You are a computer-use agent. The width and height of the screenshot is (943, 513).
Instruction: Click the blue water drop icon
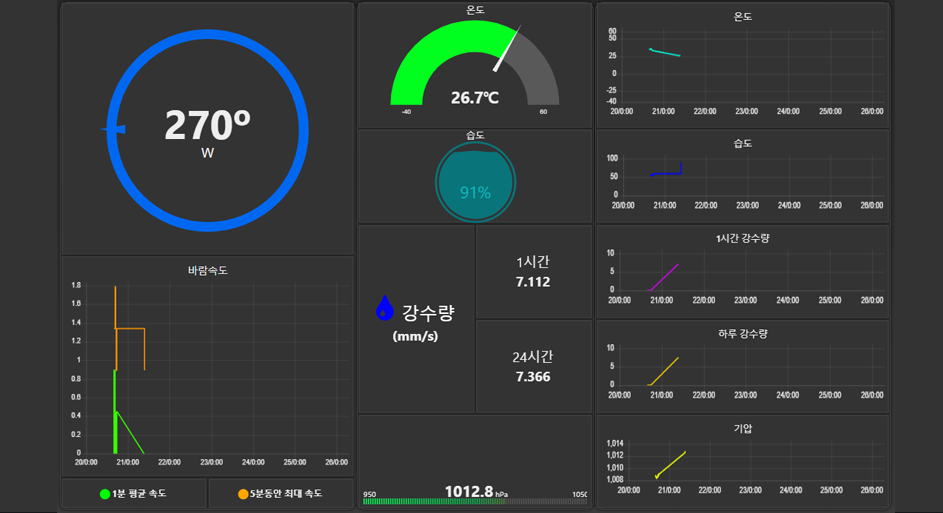[x=384, y=308]
